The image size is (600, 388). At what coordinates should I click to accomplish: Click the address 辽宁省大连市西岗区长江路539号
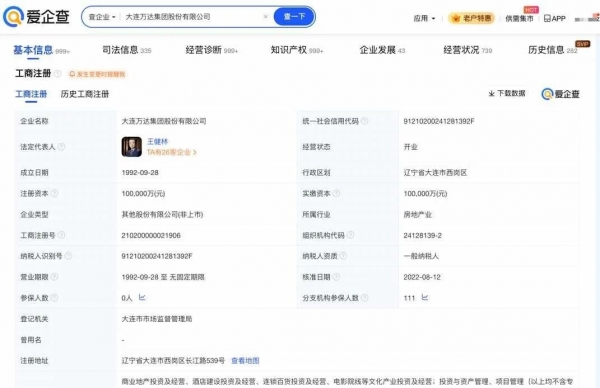(173, 360)
